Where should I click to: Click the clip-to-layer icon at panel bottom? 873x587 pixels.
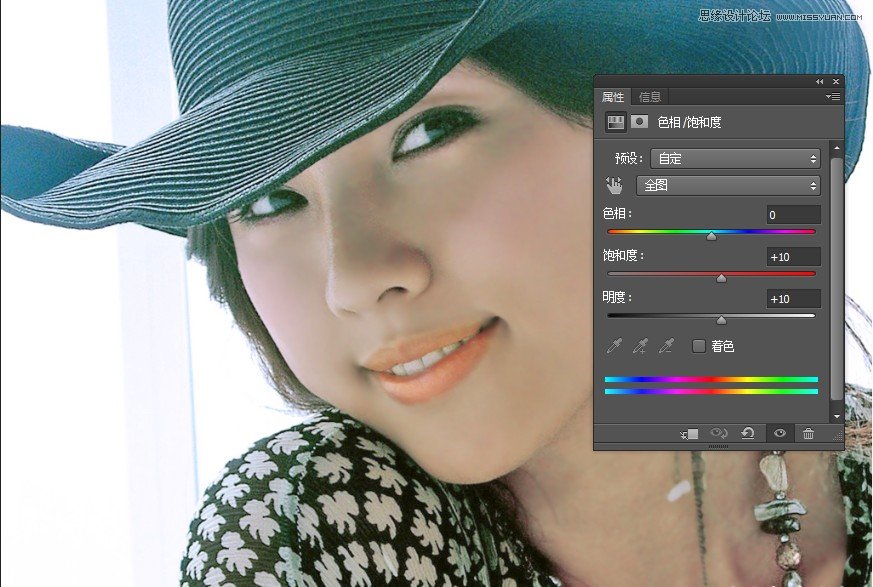[687, 433]
